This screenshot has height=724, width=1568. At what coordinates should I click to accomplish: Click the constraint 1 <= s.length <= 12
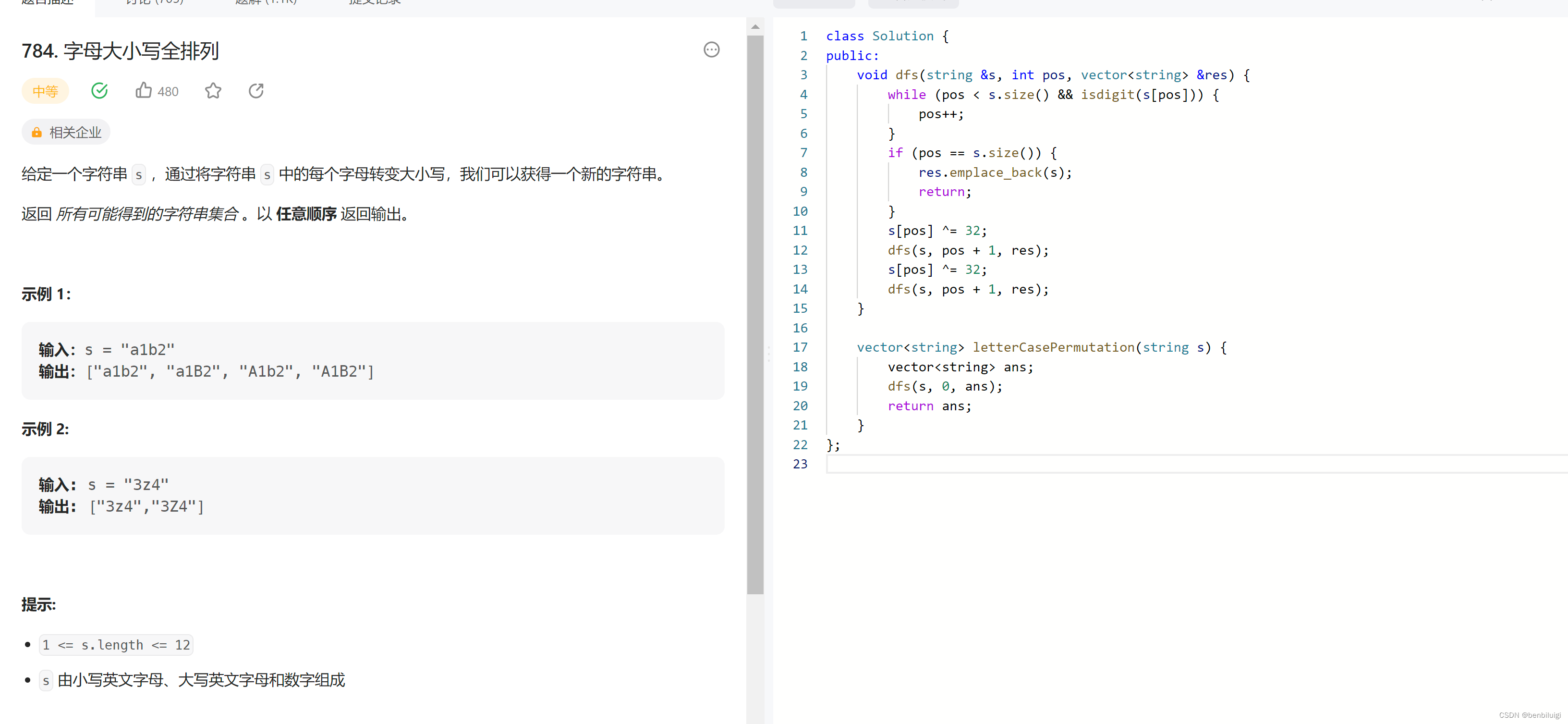(116, 645)
